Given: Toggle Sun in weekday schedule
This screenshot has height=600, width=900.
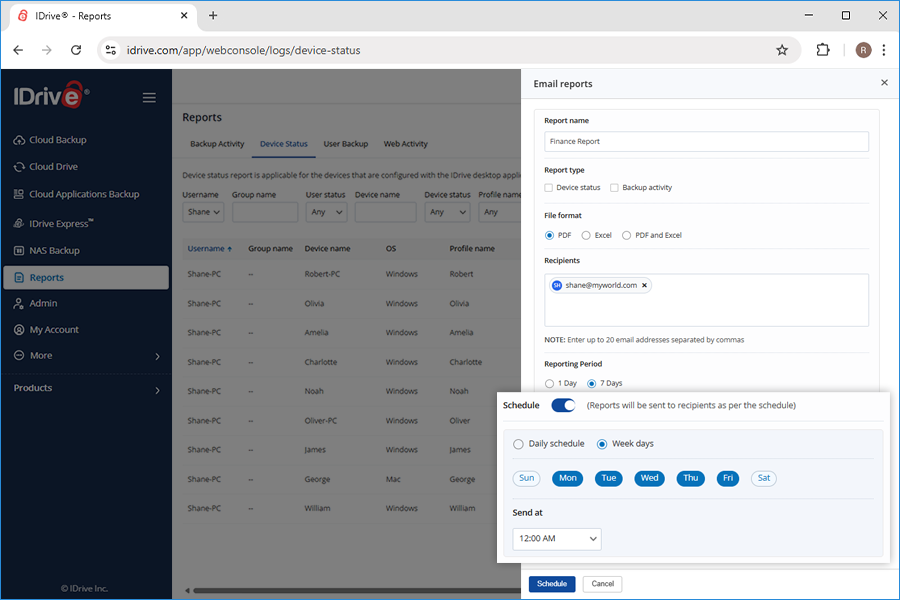Looking at the screenshot, I should [x=526, y=478].
